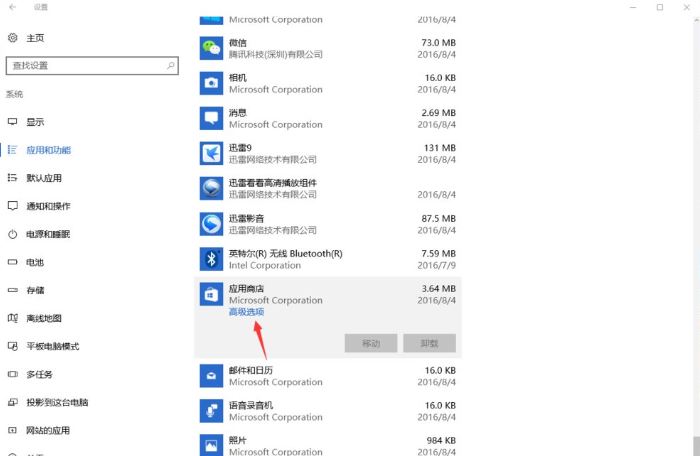700x456 pixels.
Task: Click the 应用商店 Store icon
Action: [211, 294]
